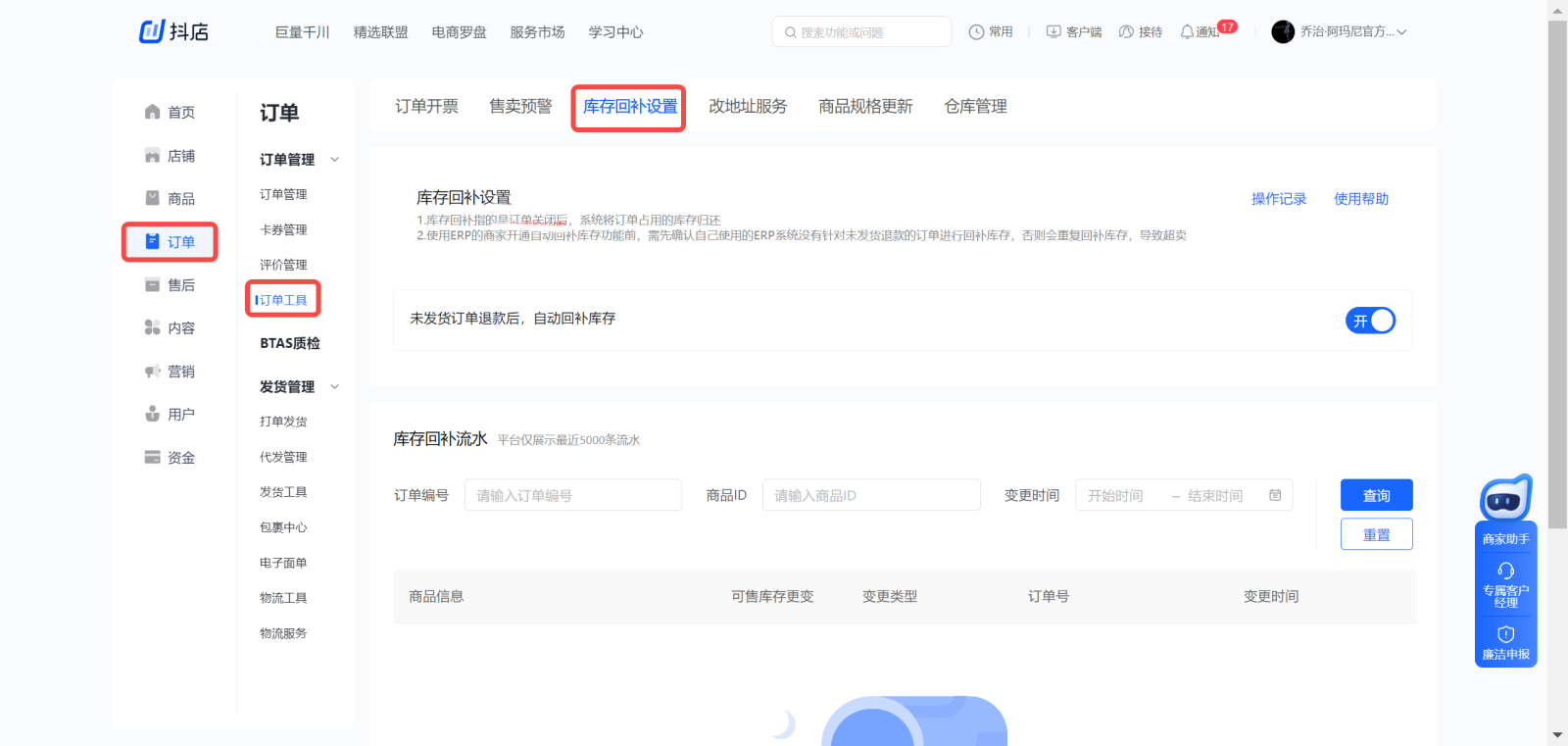Click the 专属客户经理 headset icon
This screenshot has width=1568, height=746.
[x=1506, y=571]
